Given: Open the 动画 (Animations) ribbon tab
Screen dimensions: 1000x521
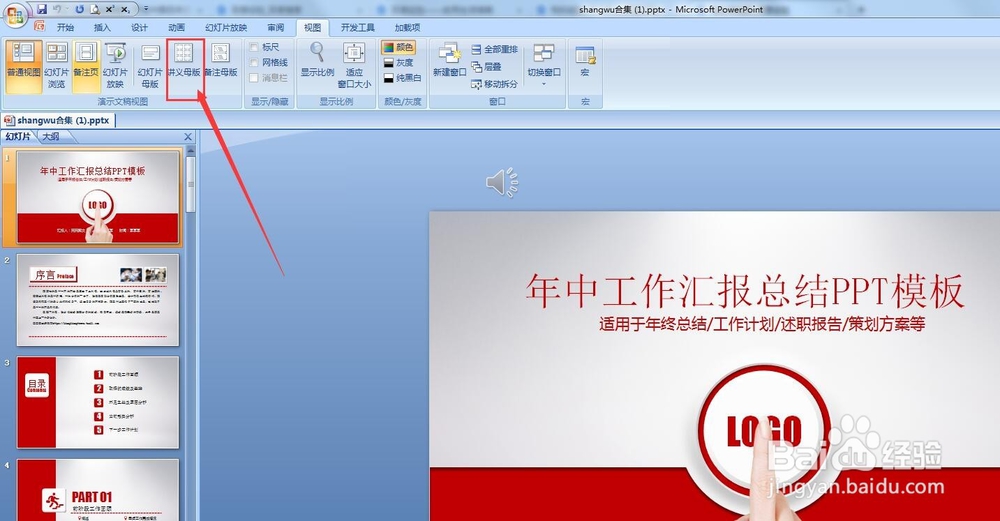Looking at the screenshot, I should point(177,27).
